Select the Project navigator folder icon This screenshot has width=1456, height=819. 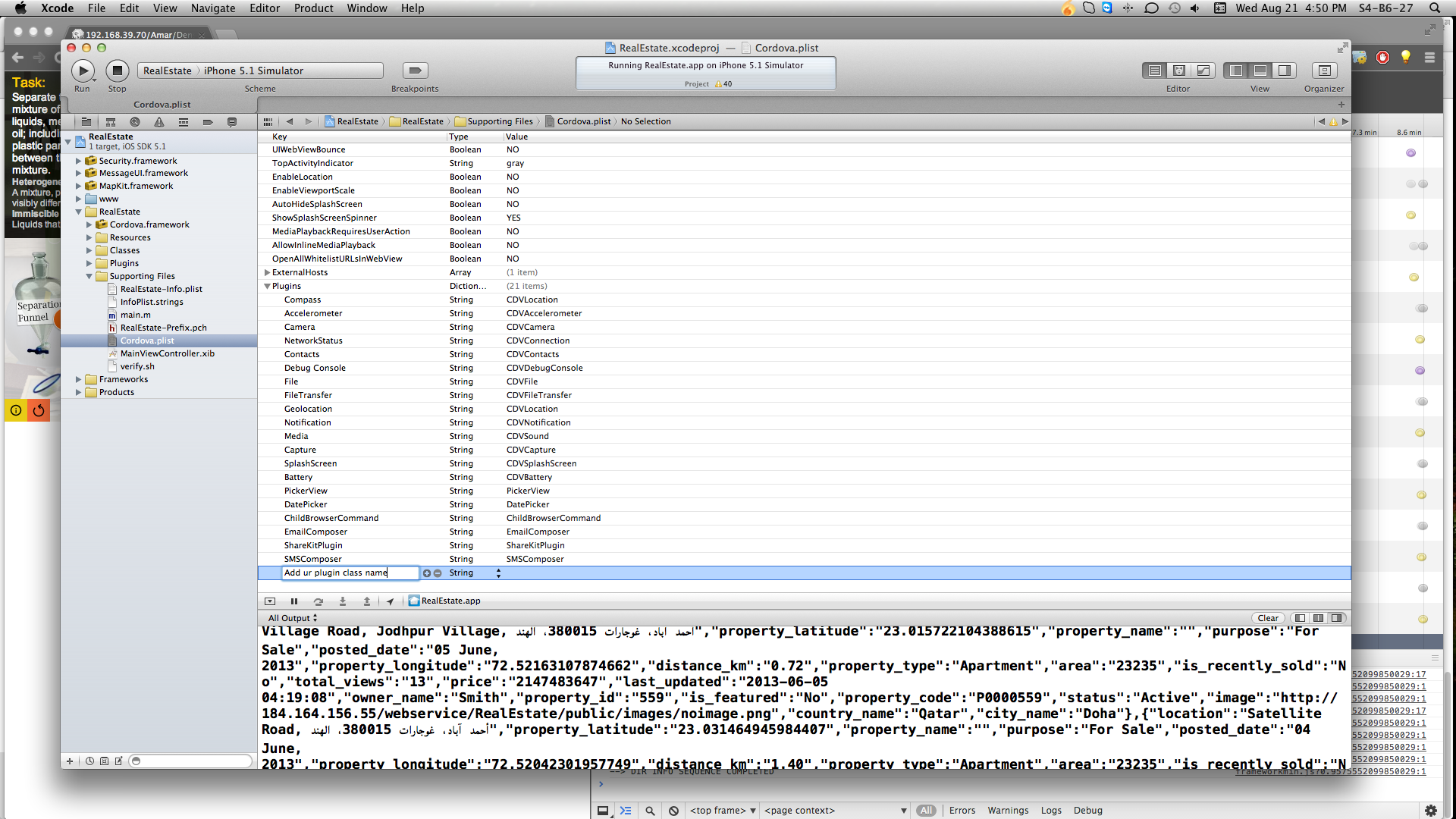[86, 122]
